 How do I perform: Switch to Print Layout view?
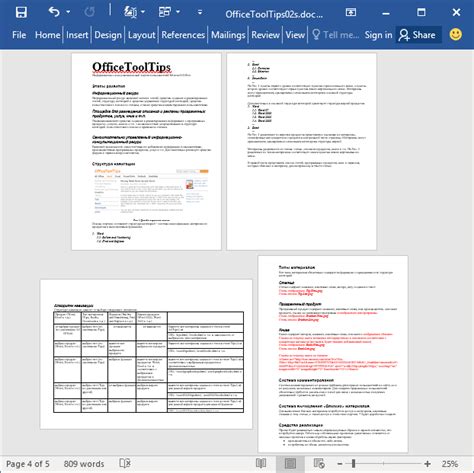(290, 464)
